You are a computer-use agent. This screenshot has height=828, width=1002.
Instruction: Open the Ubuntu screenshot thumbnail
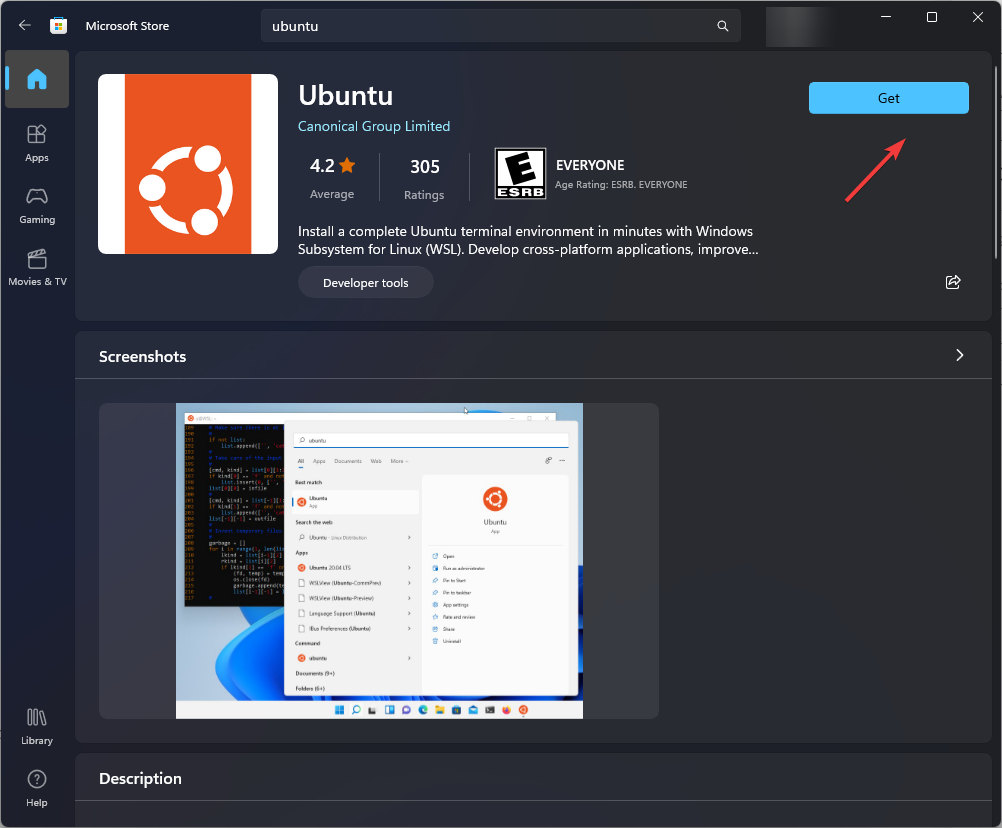coord(379,560)
